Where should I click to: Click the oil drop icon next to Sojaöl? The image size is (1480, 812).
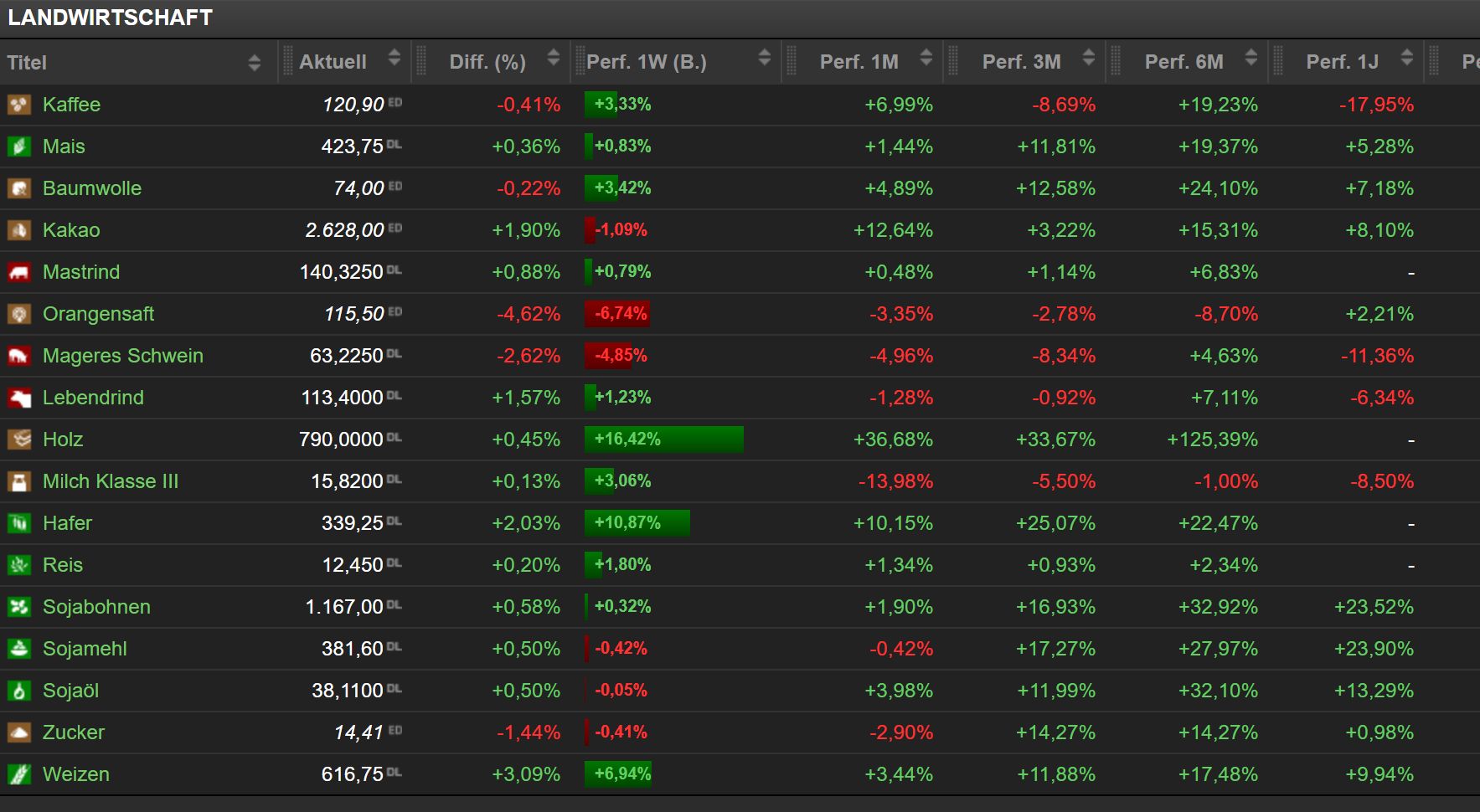(19, 691)
